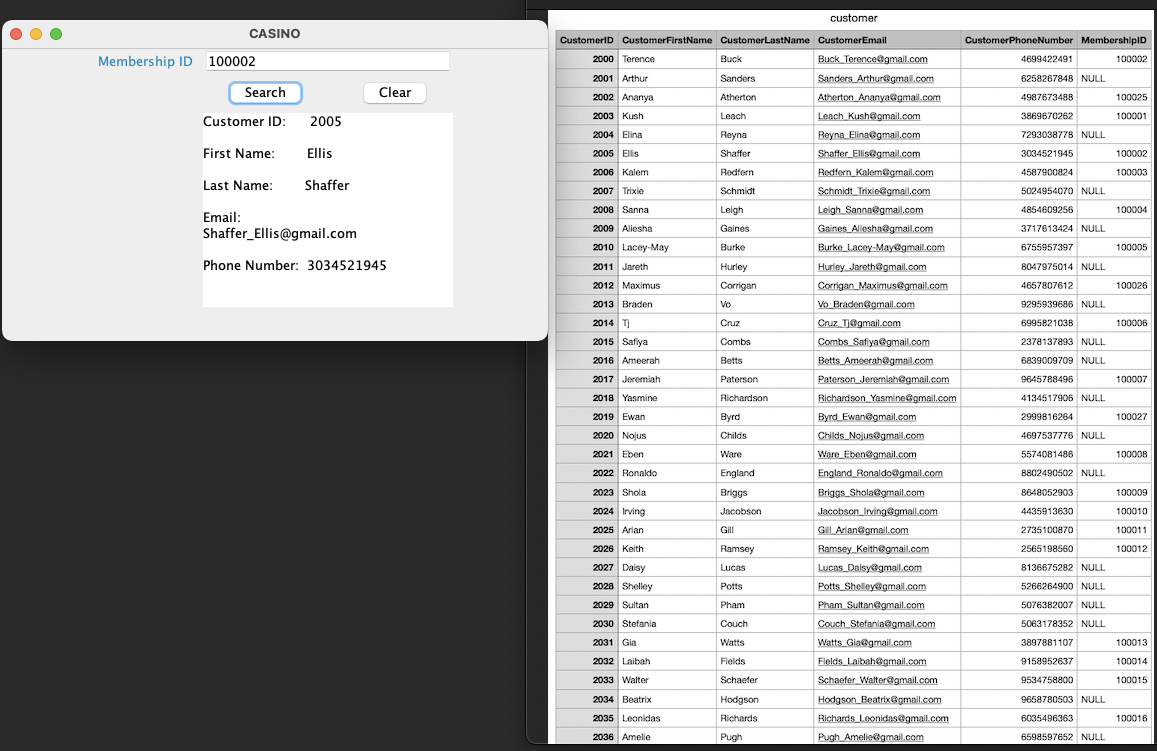Screen dimensions: 1157x751
Task: Click the MembershipID column header
Action: pyautogui.click(x=1113, y=40)
